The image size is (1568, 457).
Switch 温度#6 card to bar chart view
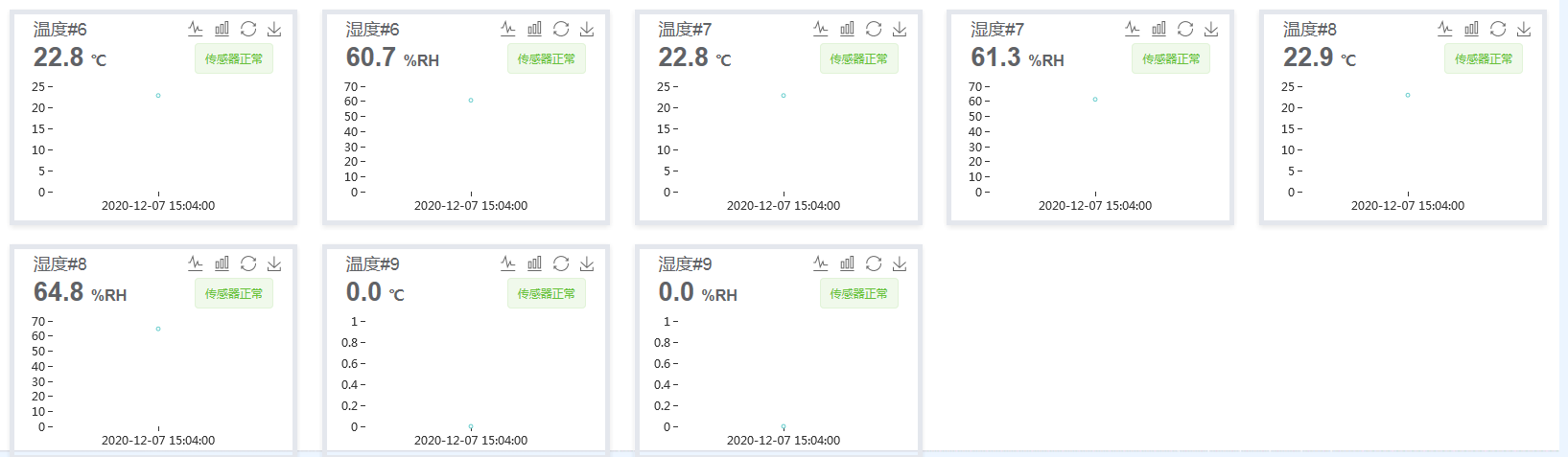coord(222,29)
